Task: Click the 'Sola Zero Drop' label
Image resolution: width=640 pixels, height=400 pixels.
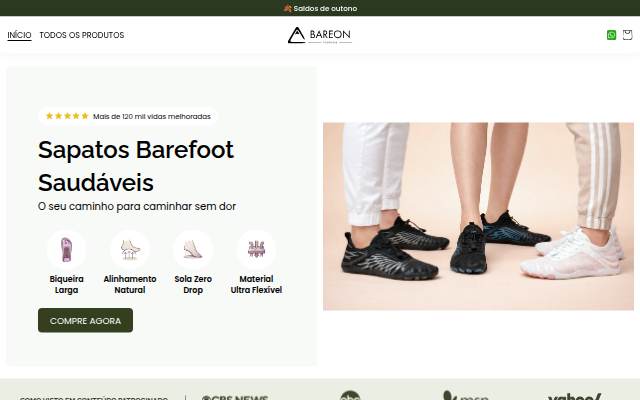Action: click(x=193, y=284)
